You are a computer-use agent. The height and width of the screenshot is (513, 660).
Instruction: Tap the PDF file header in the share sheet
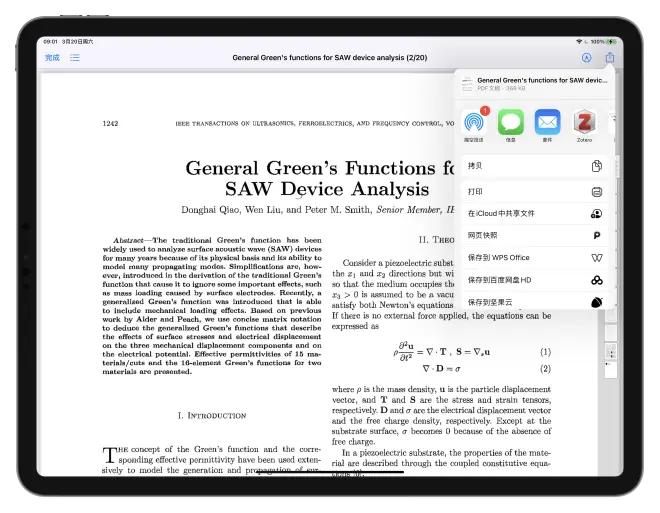click(x=535, y=84)
